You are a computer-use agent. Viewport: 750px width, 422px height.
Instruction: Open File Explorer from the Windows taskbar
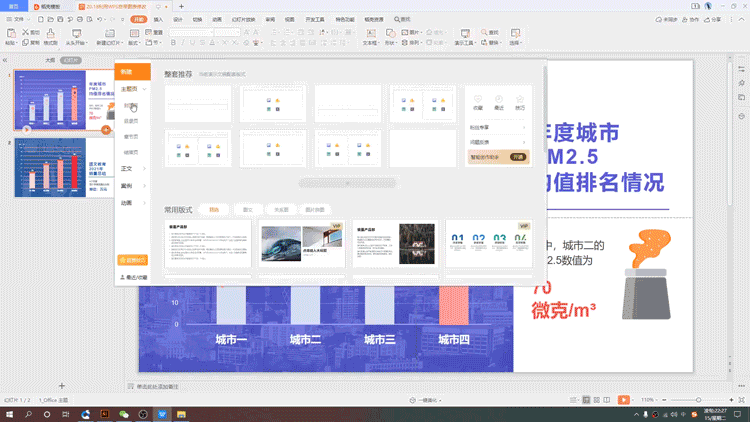181,414
